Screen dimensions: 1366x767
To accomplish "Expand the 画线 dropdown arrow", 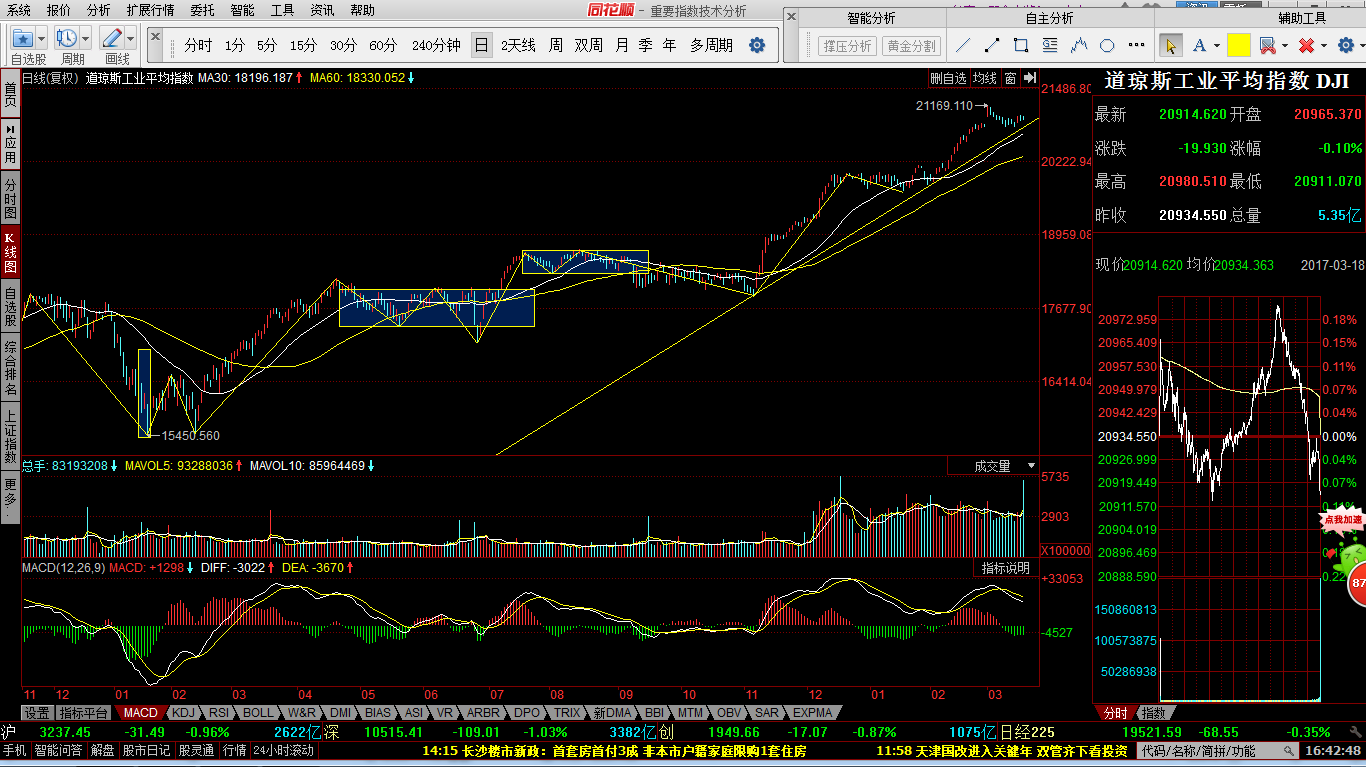I will coord(131,38).
